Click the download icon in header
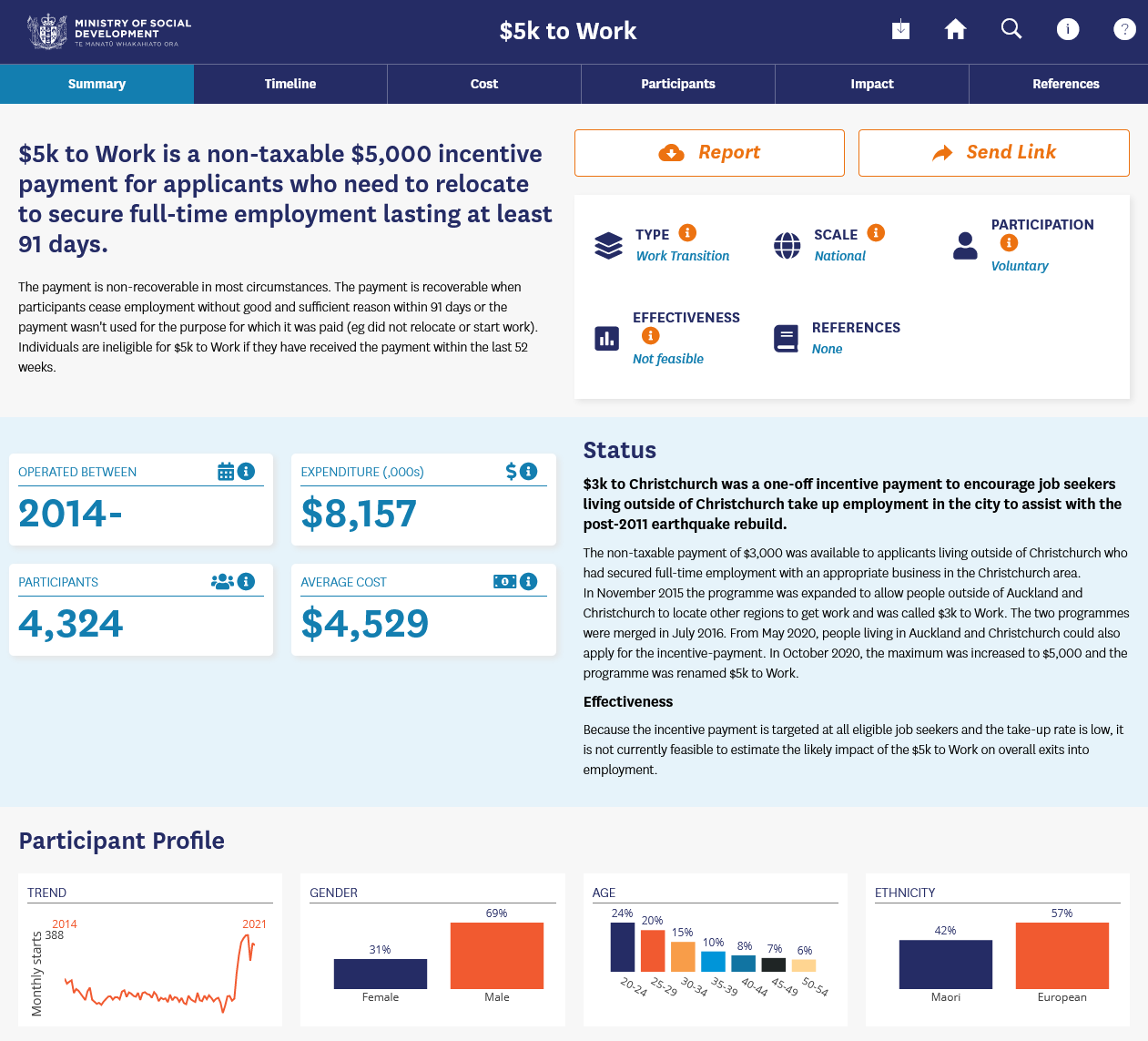The image size is (1148, 1041). (900, 30)
